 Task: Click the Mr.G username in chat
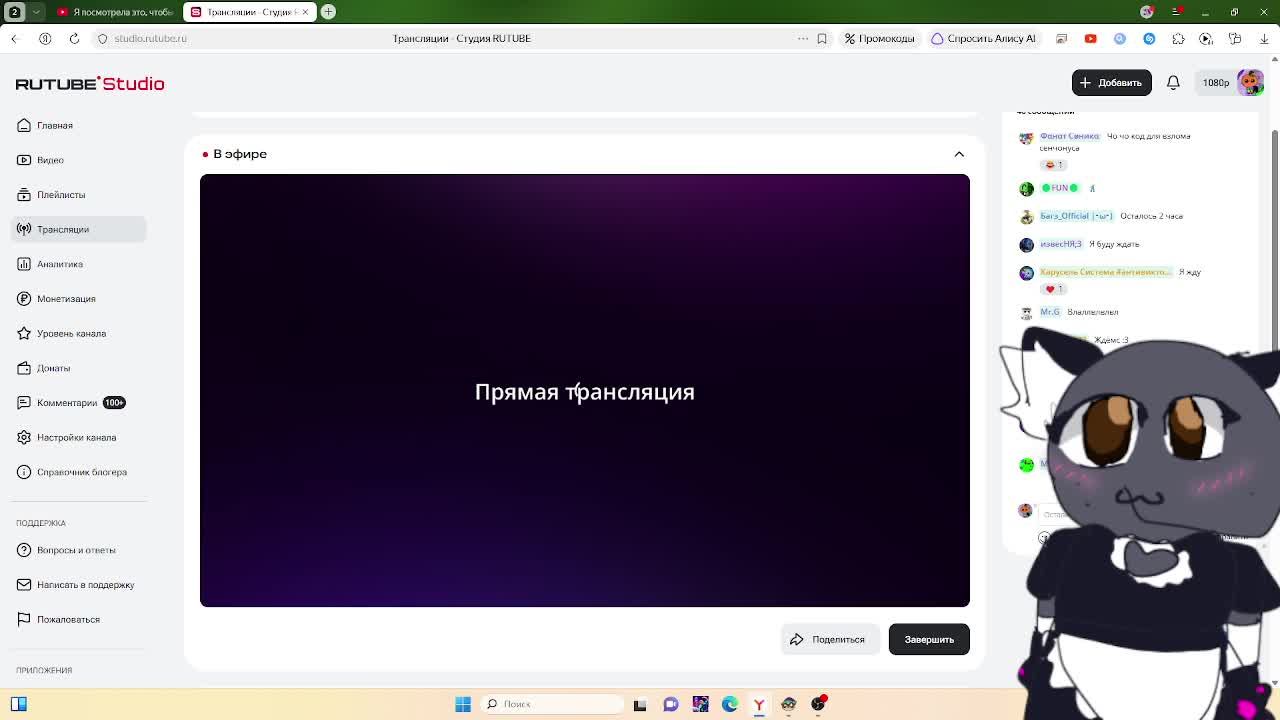coord(1049,312)
